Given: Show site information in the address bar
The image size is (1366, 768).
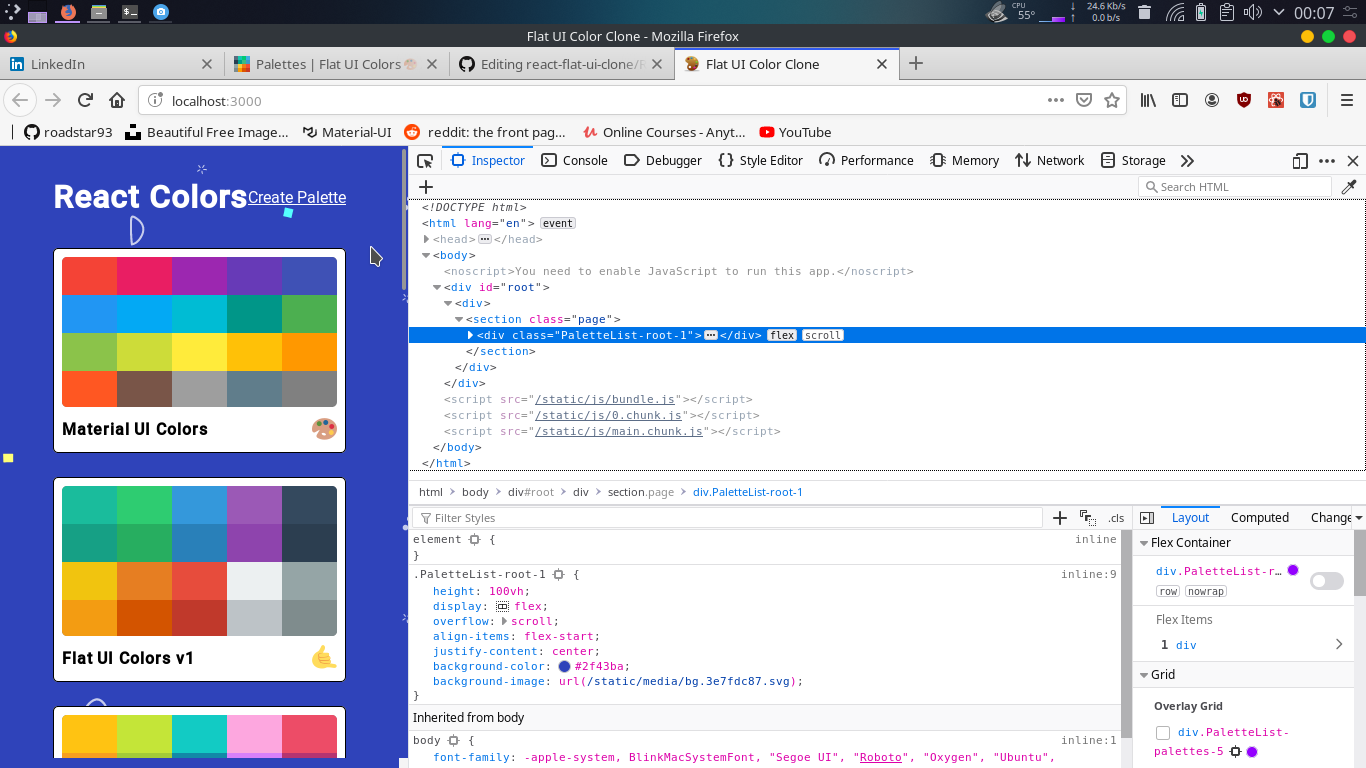Looking at the screenshot, I should point(155,100).
